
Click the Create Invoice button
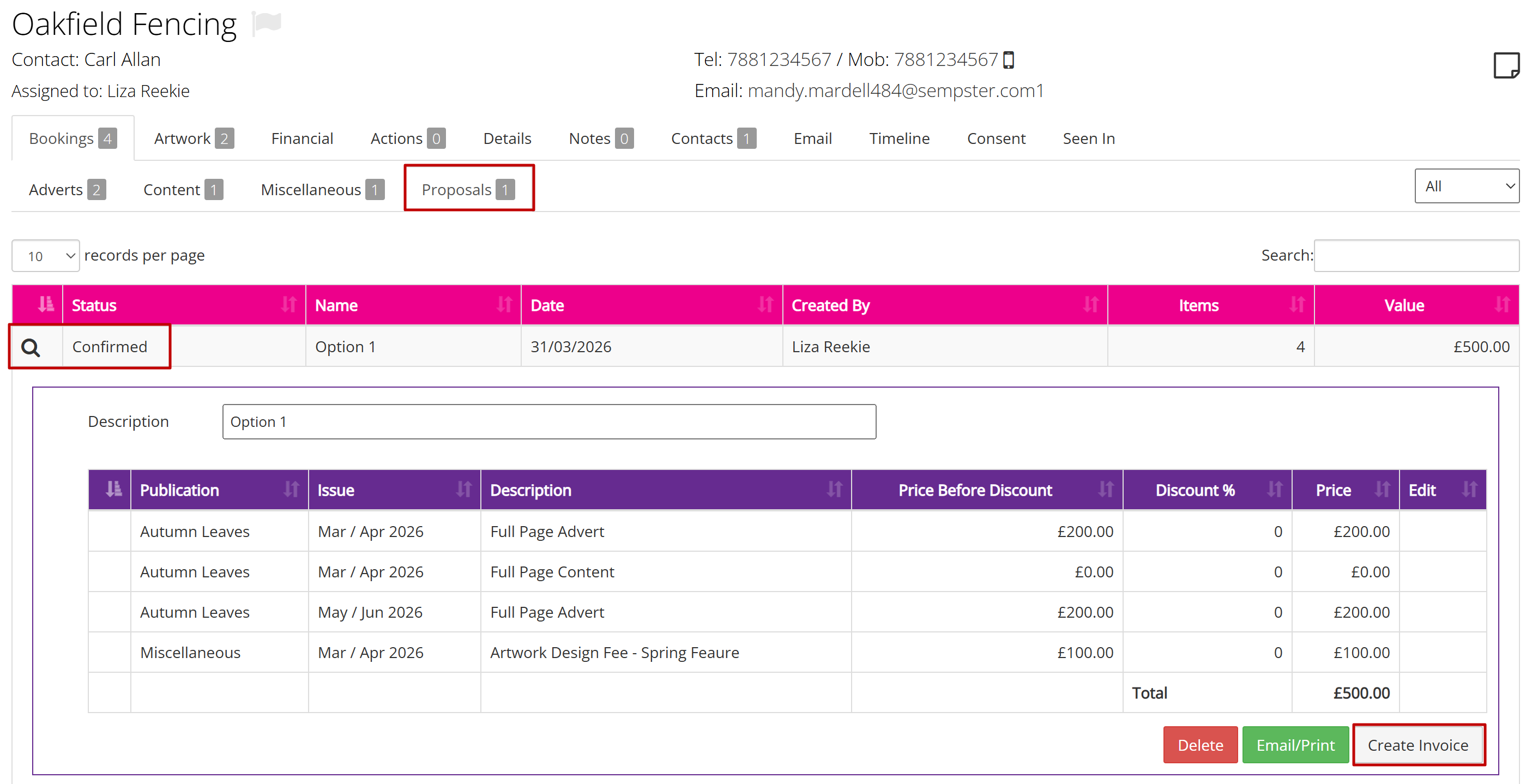[x=1418, y=745]
